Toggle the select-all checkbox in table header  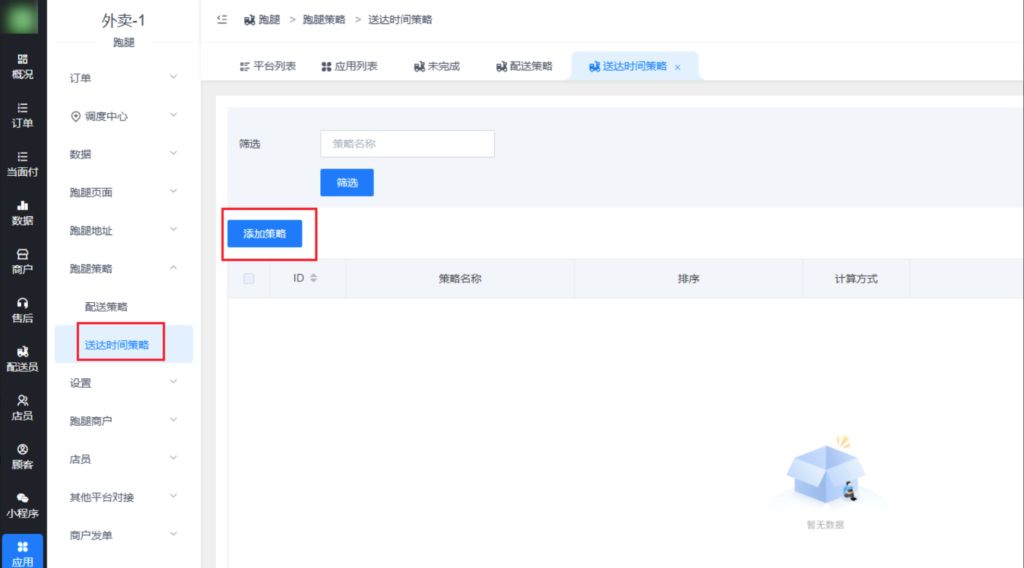(x=249, y=279)
